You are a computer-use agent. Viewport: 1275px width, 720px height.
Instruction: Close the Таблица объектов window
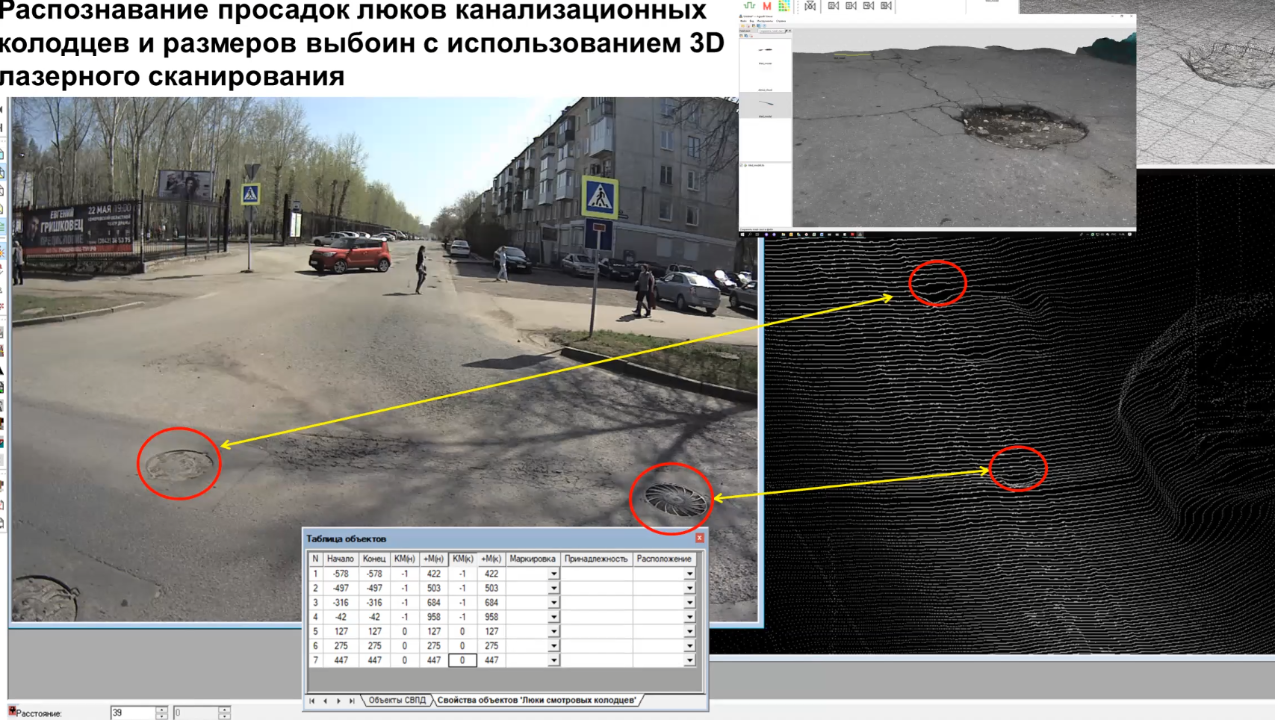pos(699,538)
